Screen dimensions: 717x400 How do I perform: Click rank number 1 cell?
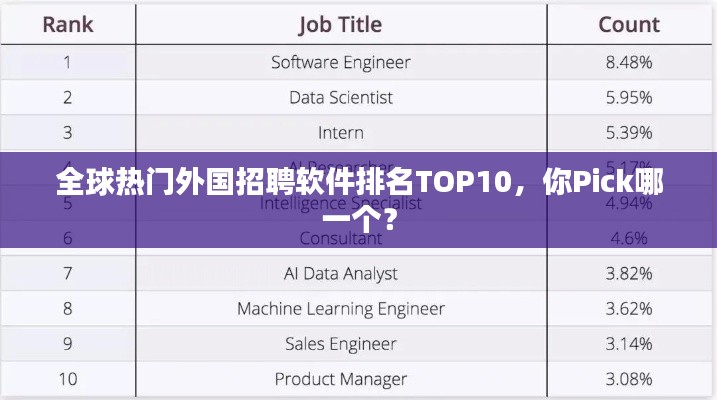pyautogui.click(x=67, y=62)
